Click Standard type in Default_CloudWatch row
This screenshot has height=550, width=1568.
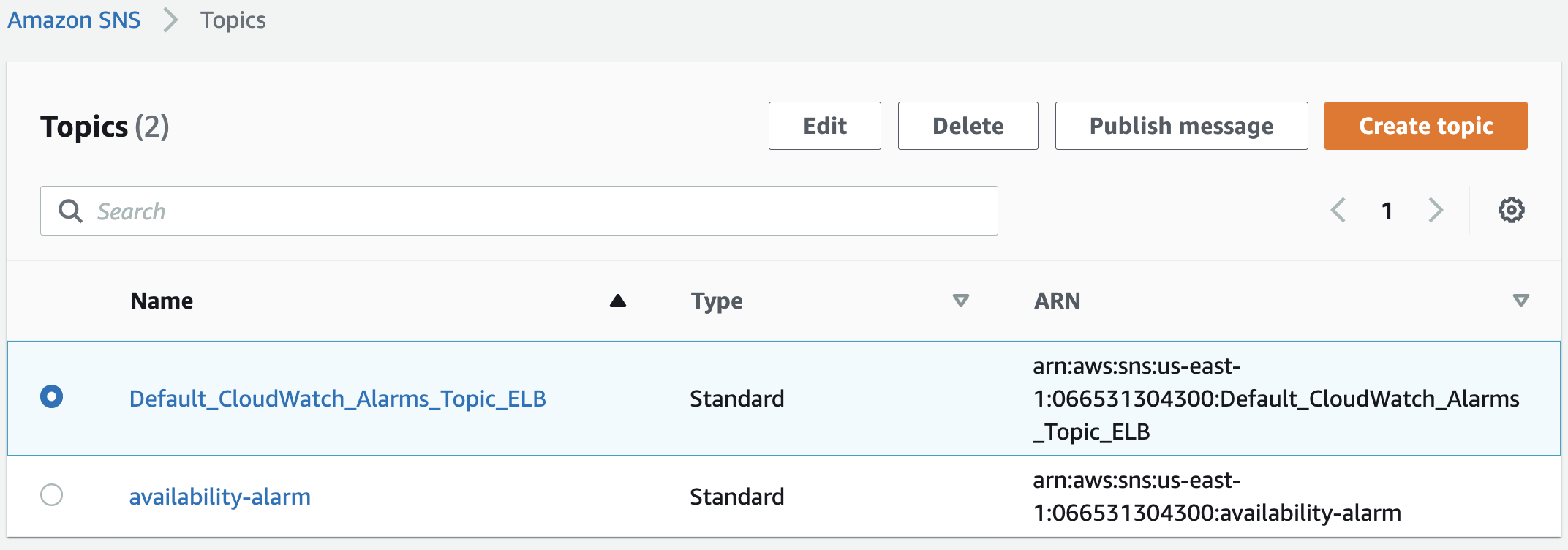tap(737, 399)
